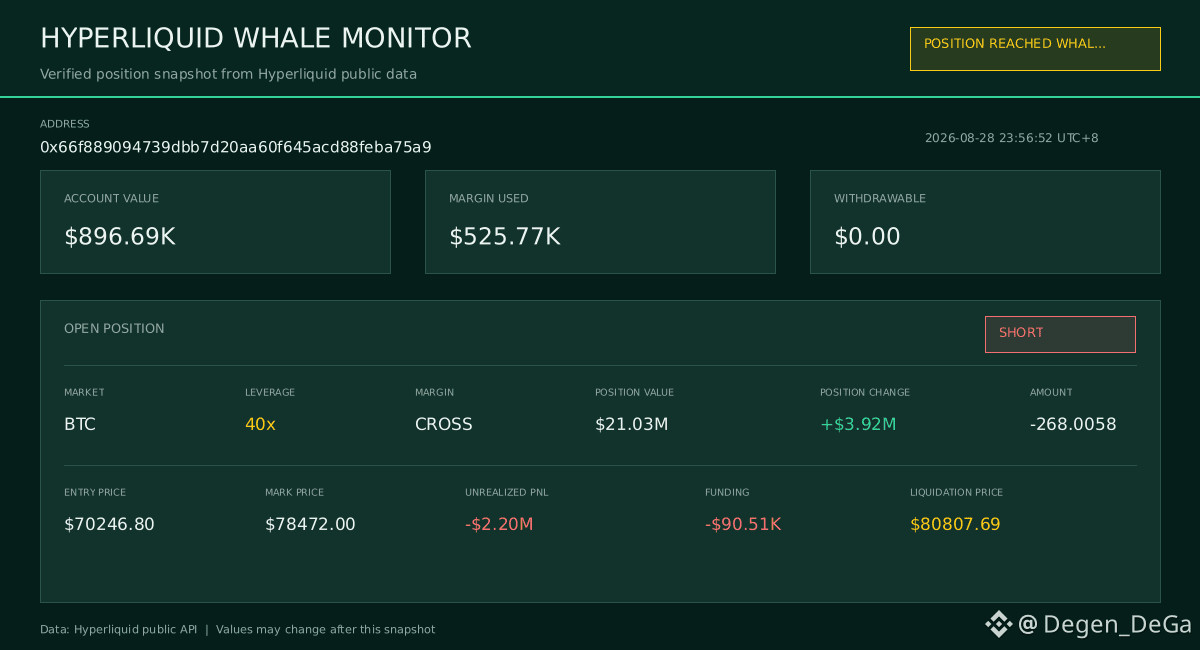Click the Binance logo icon in watermark

(x=999, y=625)
